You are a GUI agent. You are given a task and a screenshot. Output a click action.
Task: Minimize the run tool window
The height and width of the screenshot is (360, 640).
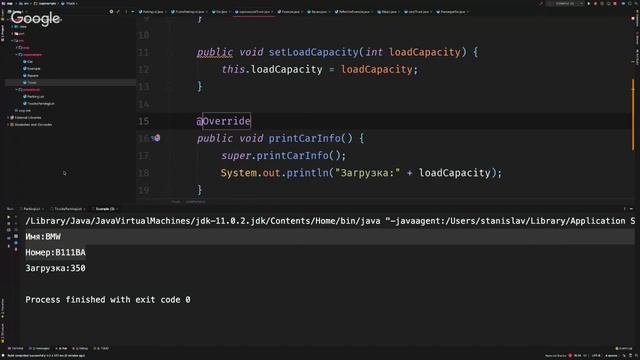click(x=631, y=209)
